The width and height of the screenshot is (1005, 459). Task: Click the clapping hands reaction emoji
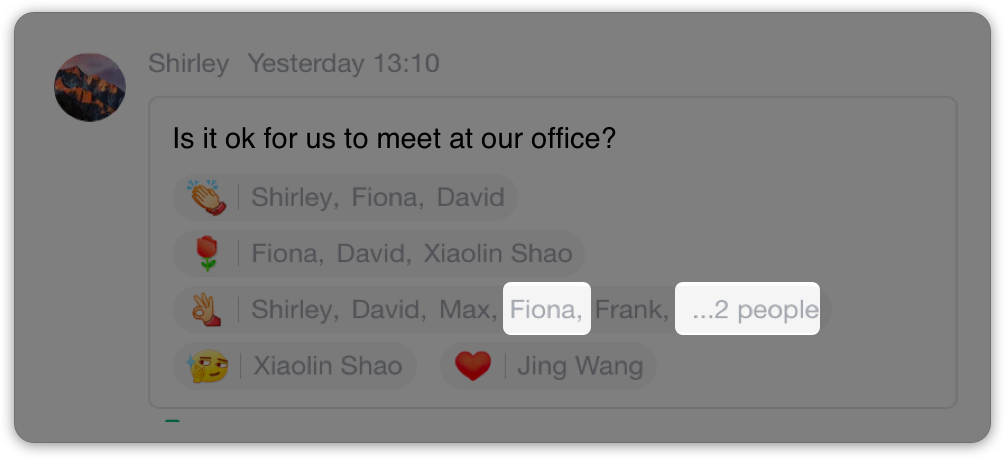tap(204, 197)
